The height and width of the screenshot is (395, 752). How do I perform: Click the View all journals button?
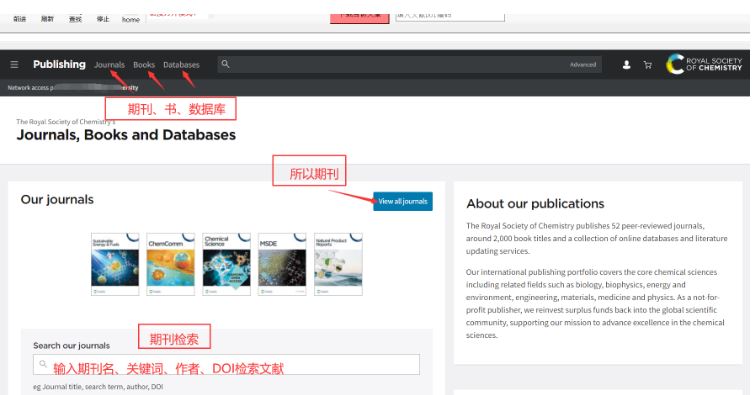403,201
